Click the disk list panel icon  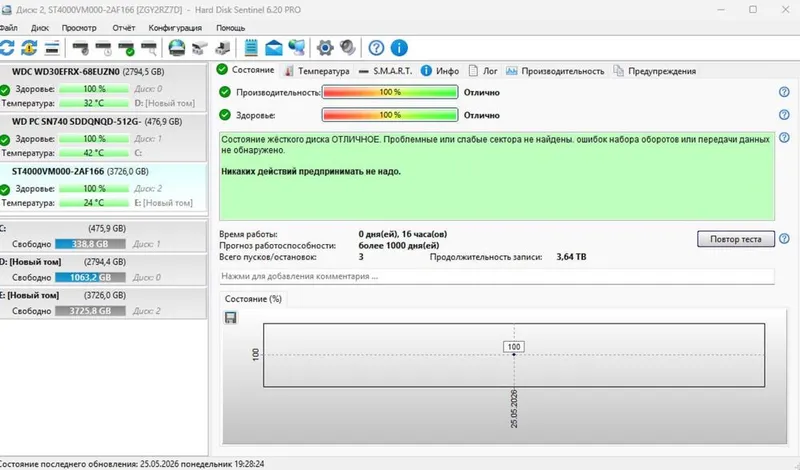point(52,48)
